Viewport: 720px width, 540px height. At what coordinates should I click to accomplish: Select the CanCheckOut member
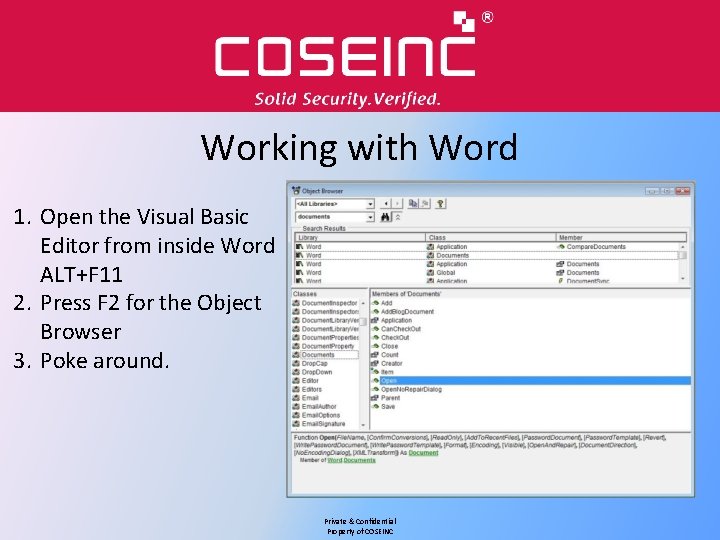(x=401, y=329)
